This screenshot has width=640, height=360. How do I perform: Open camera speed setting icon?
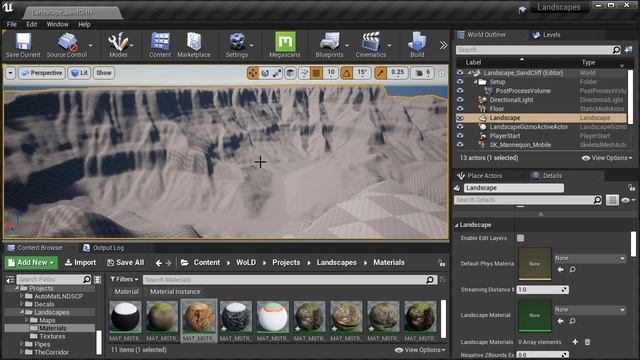(x=422, y=73)
